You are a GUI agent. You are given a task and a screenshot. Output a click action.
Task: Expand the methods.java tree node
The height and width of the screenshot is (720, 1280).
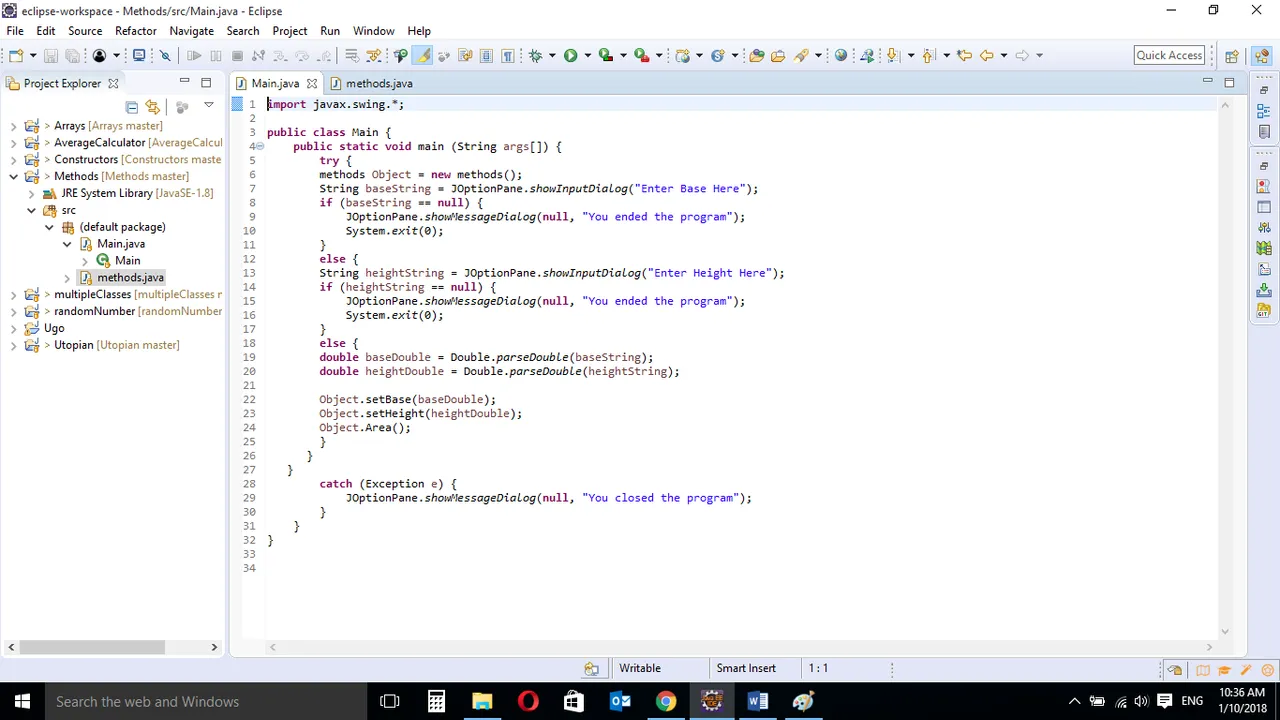(67, 278)
